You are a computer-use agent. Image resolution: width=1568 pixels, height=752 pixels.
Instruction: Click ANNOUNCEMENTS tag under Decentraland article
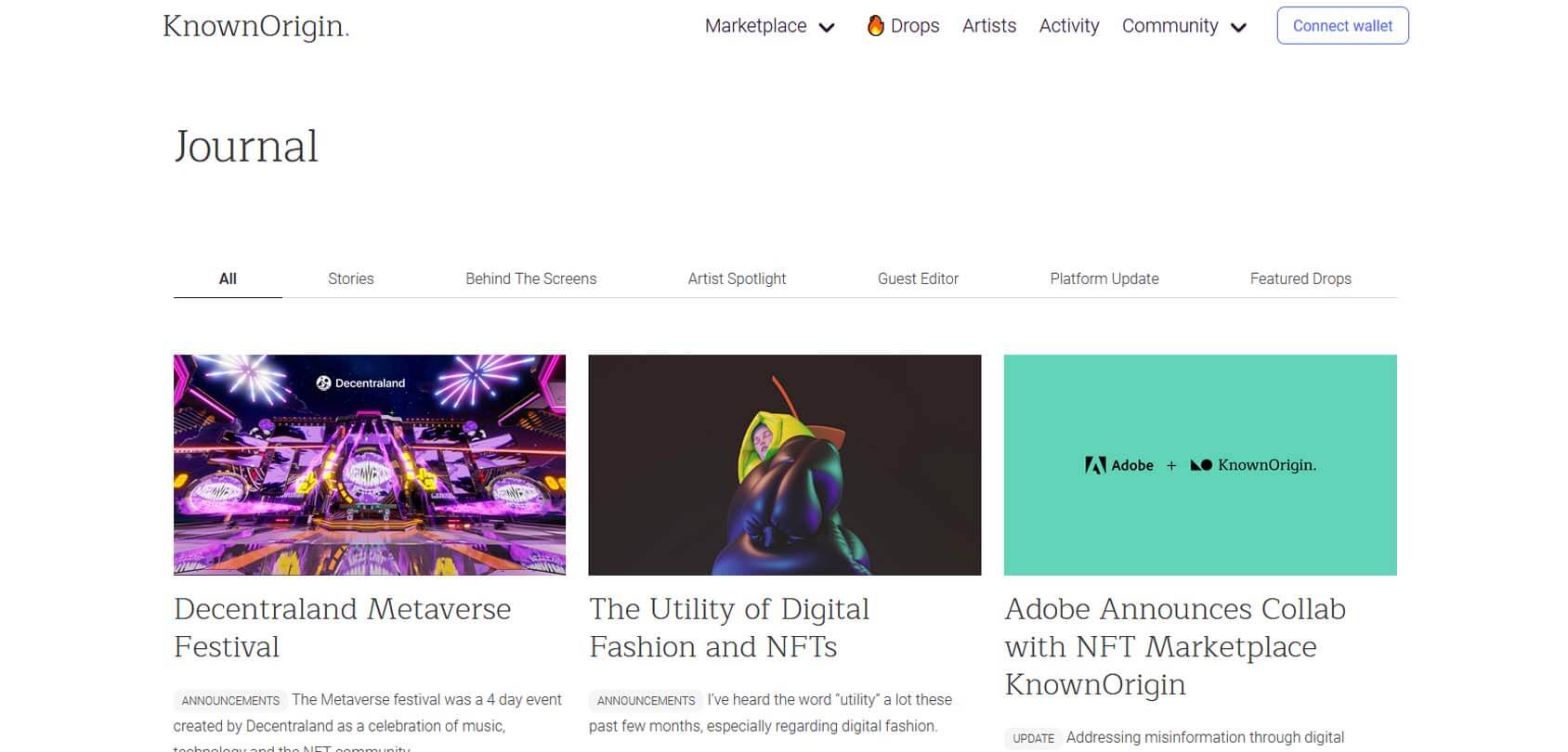tap(230, 700)
